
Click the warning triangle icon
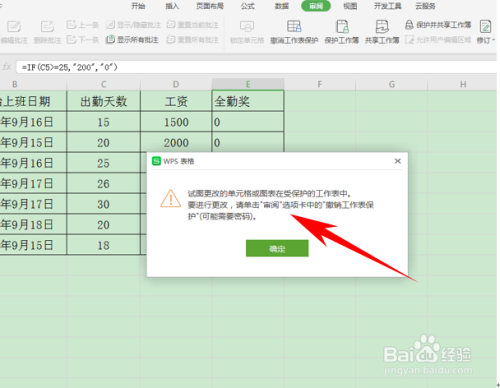171,198
